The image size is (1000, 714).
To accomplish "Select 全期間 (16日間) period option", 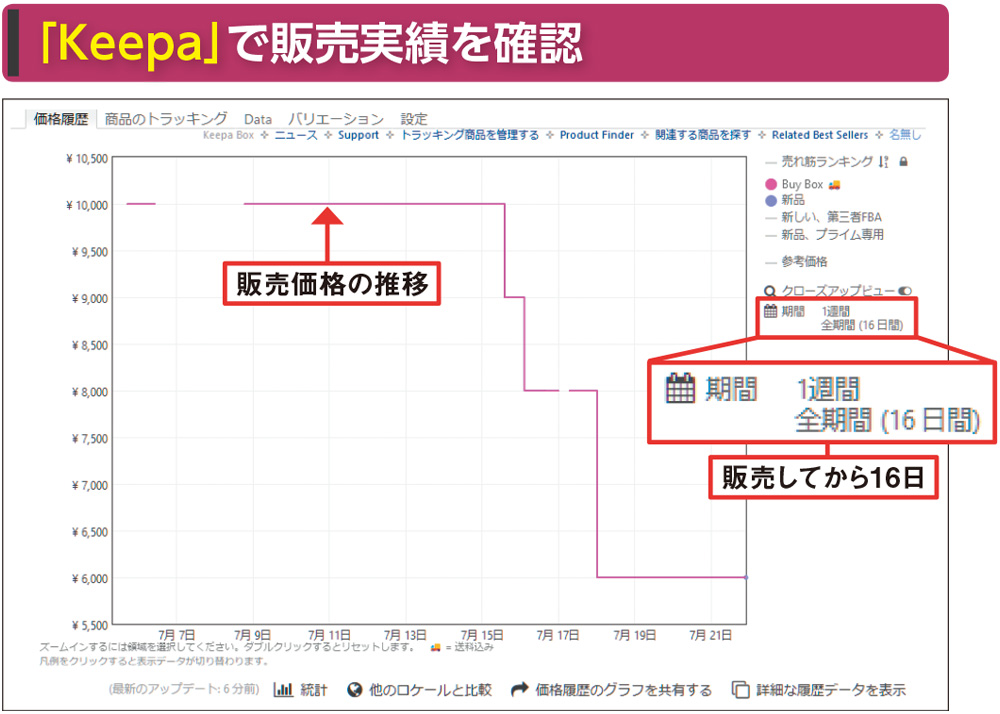I will (861, 325).
